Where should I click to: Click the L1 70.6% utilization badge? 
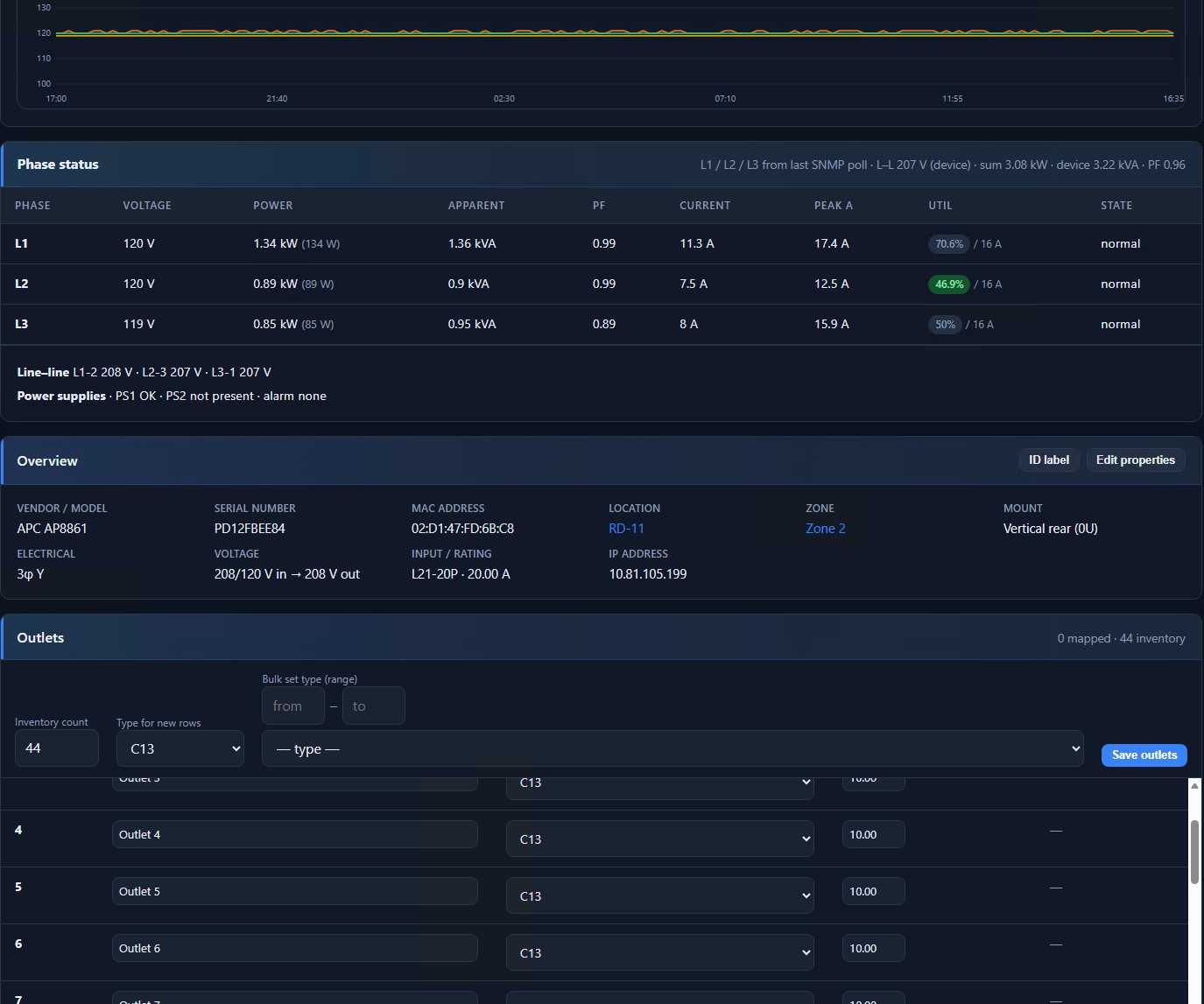949,244
